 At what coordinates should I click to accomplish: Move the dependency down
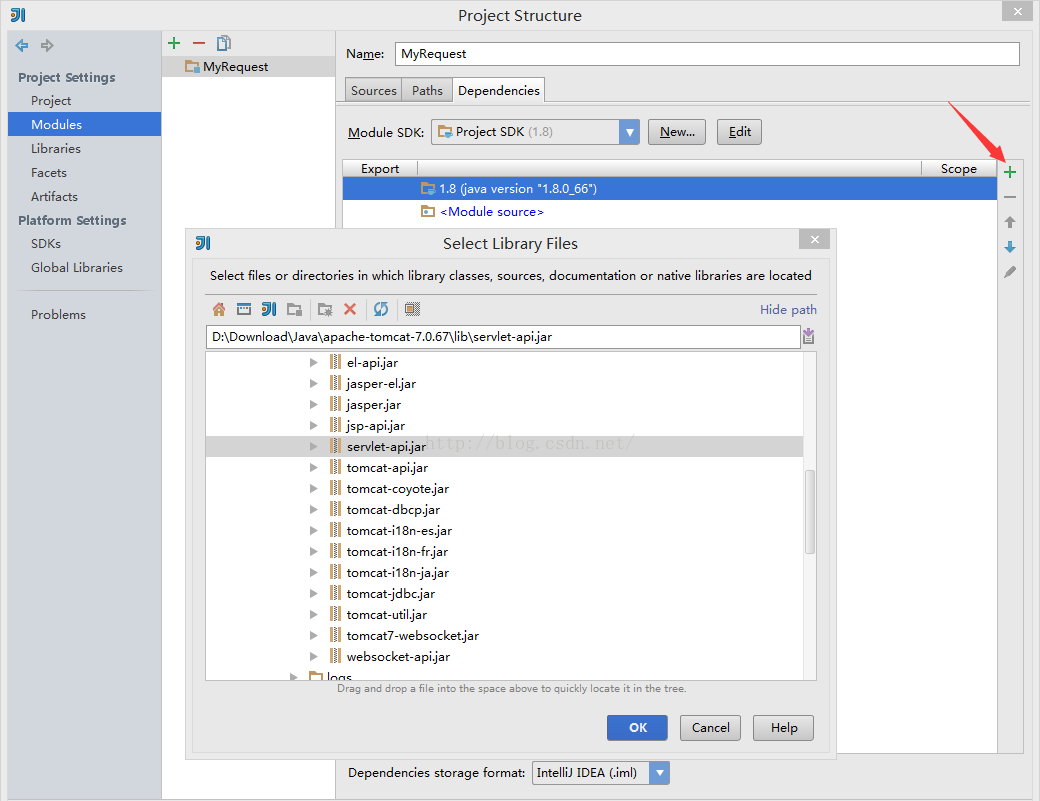[x=1009, y=247]
